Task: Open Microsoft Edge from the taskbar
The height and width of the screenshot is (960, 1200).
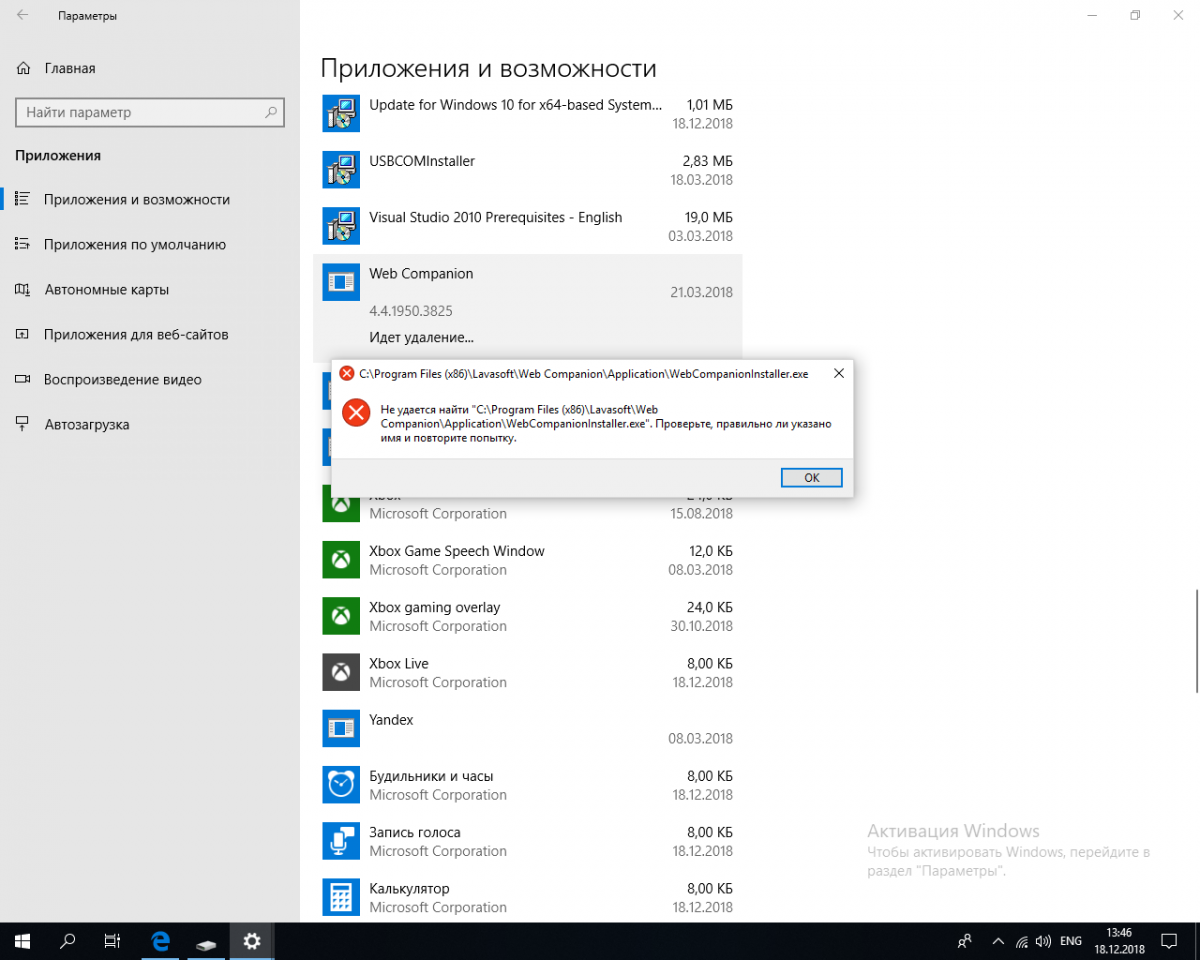Action: [160, 941]
